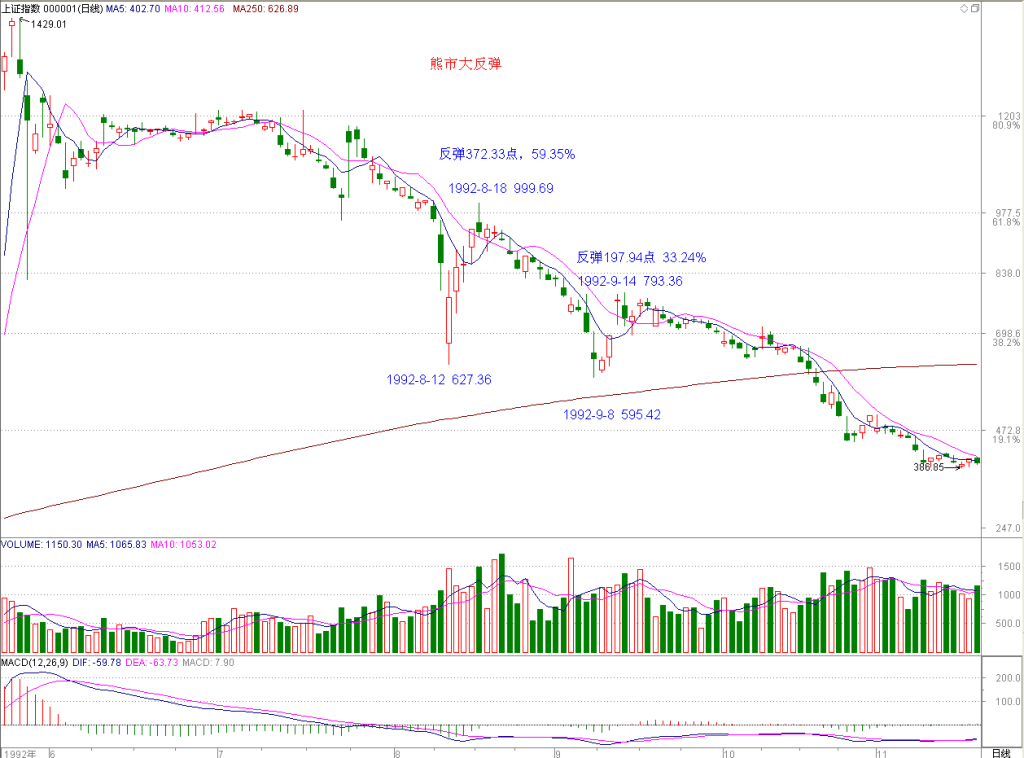Click the 1429.01 high price marker

click(48, 24)
